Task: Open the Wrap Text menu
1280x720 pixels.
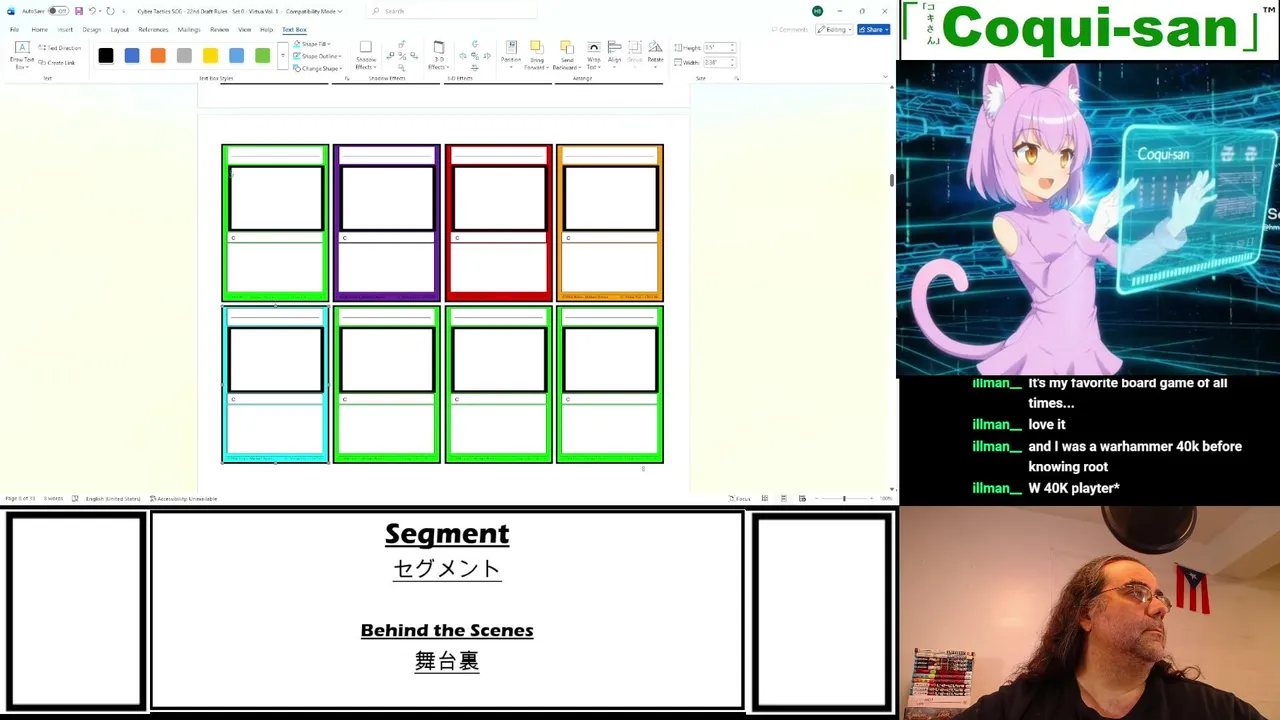Action: tap(594, 56)
